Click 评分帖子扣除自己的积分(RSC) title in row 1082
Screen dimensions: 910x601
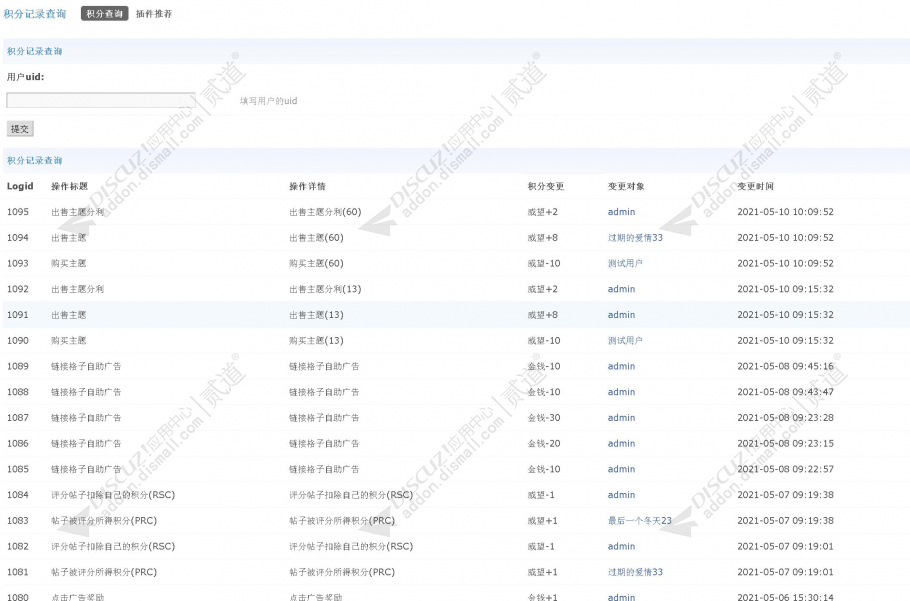click(x=113, y=546)
